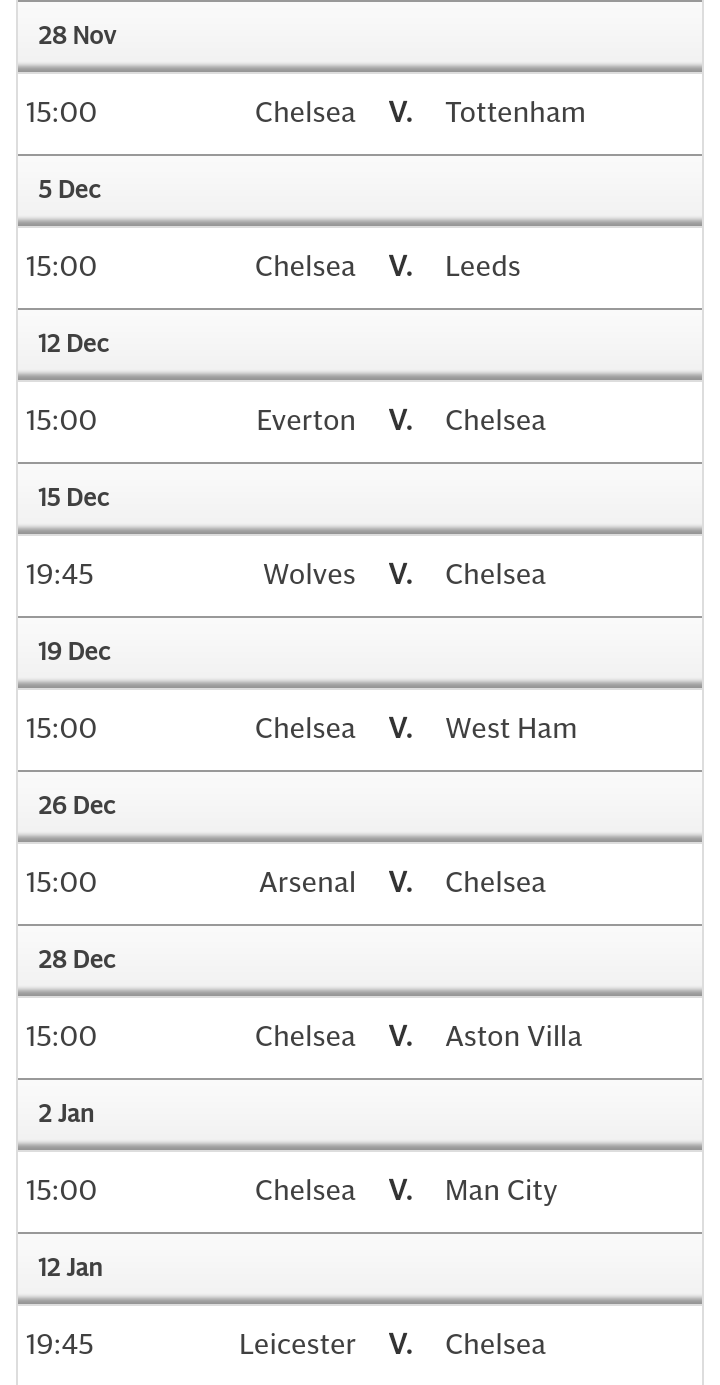
Task: Open Leicester team link
Action: tap(297, 1344)
